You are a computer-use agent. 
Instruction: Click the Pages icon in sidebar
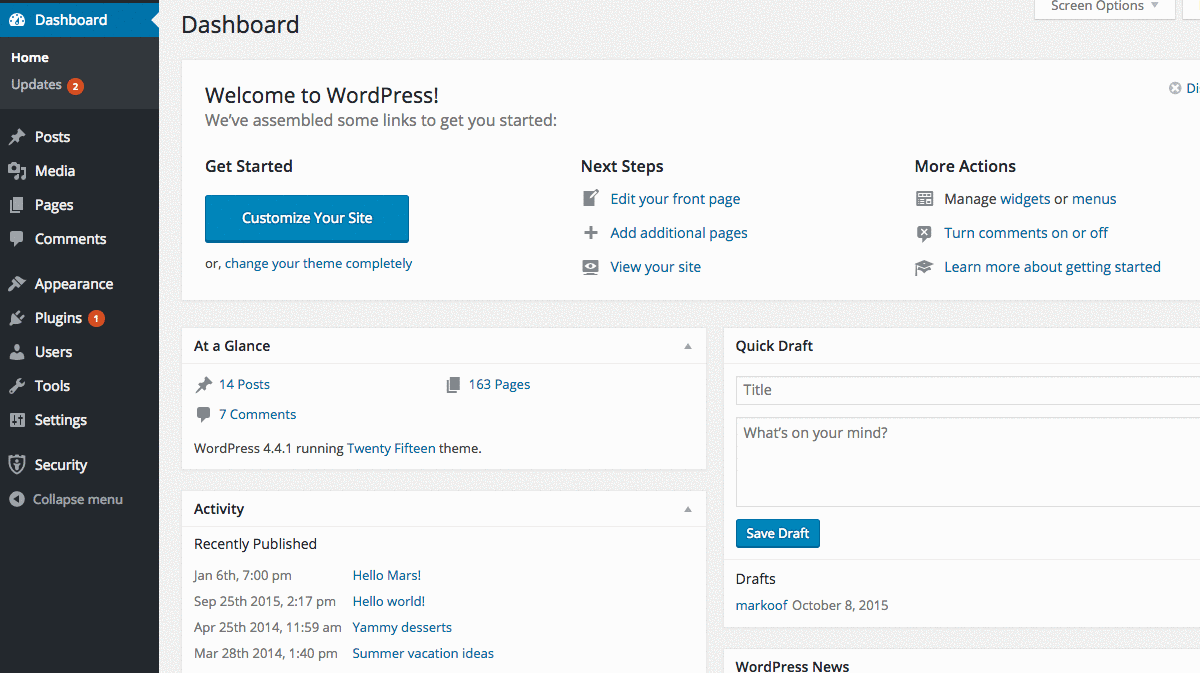17,205
